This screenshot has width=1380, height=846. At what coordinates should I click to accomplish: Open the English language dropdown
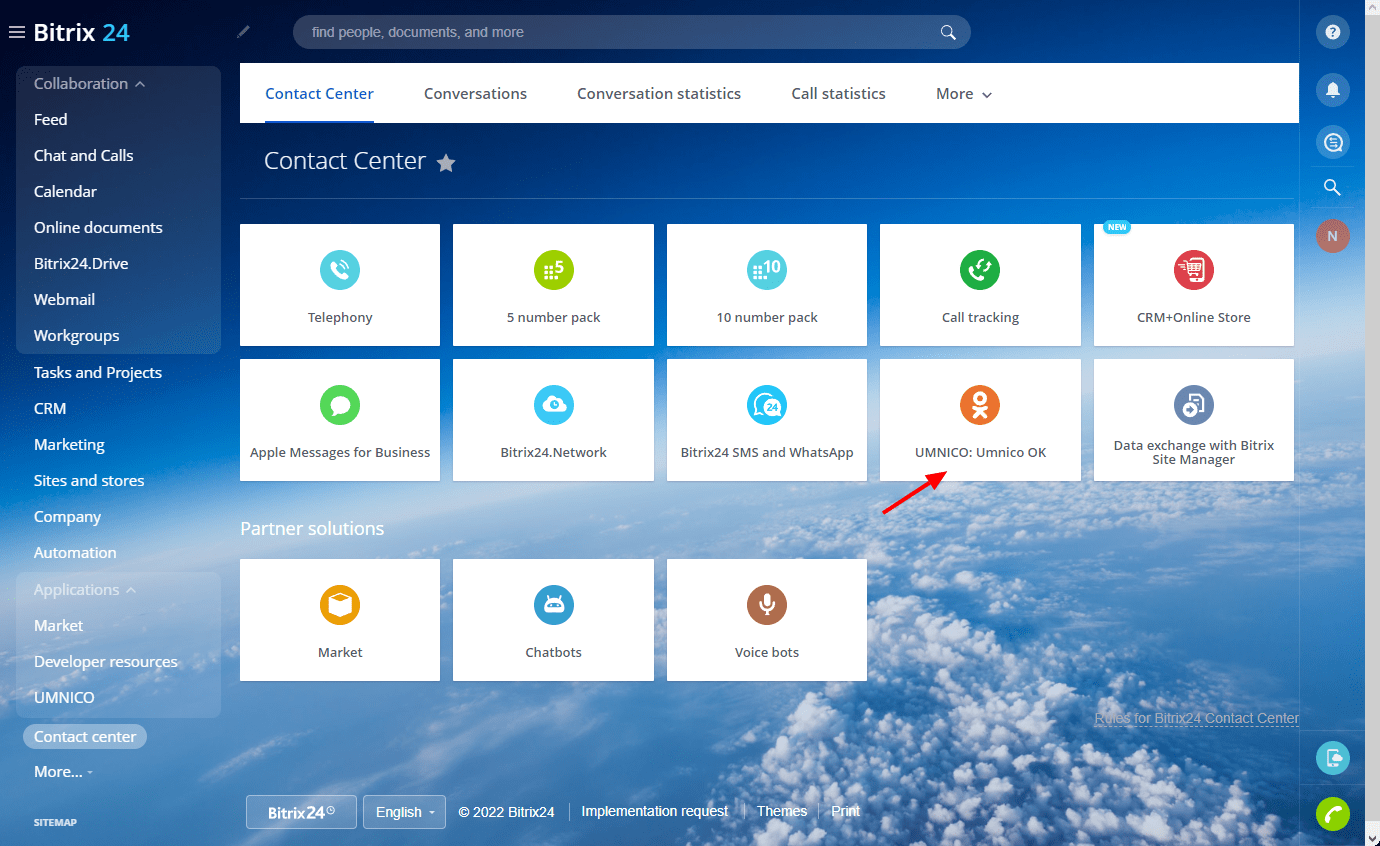(x=404, y=812)
